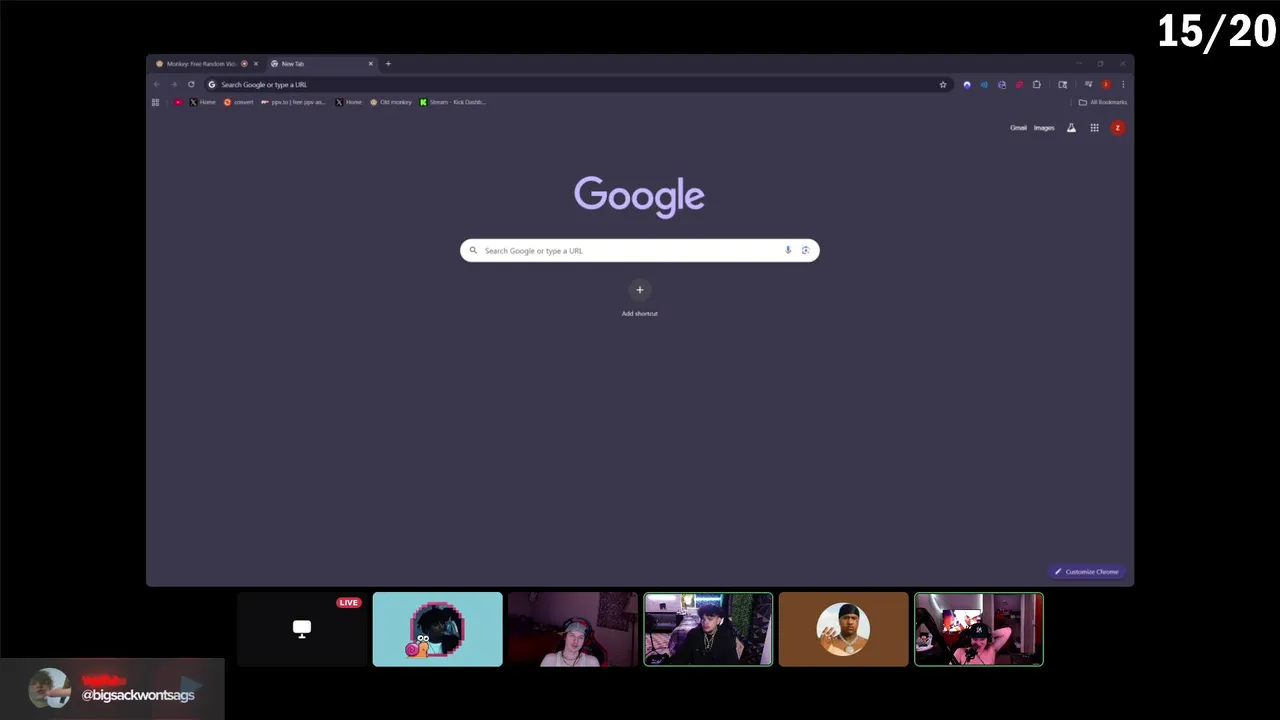Bookmark this page with the star icon

click(942, 84)
